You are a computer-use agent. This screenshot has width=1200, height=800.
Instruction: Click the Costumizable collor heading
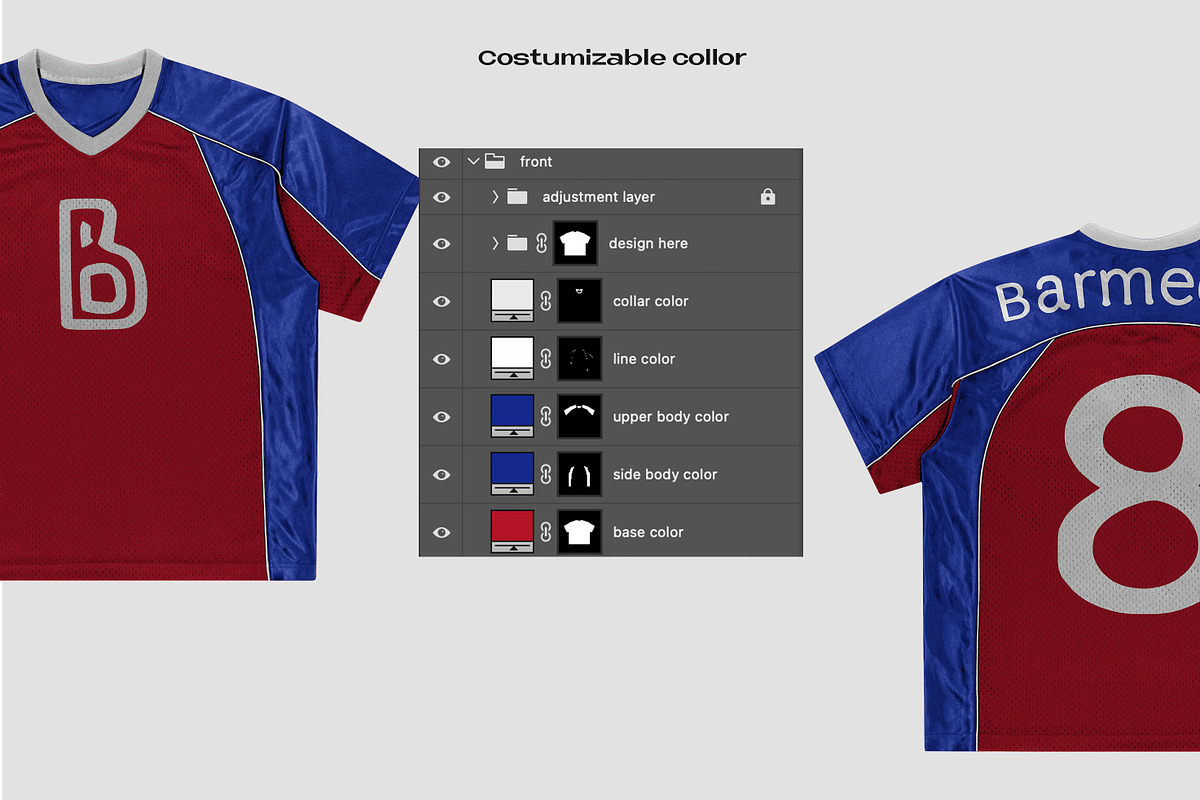pos(612,58)
